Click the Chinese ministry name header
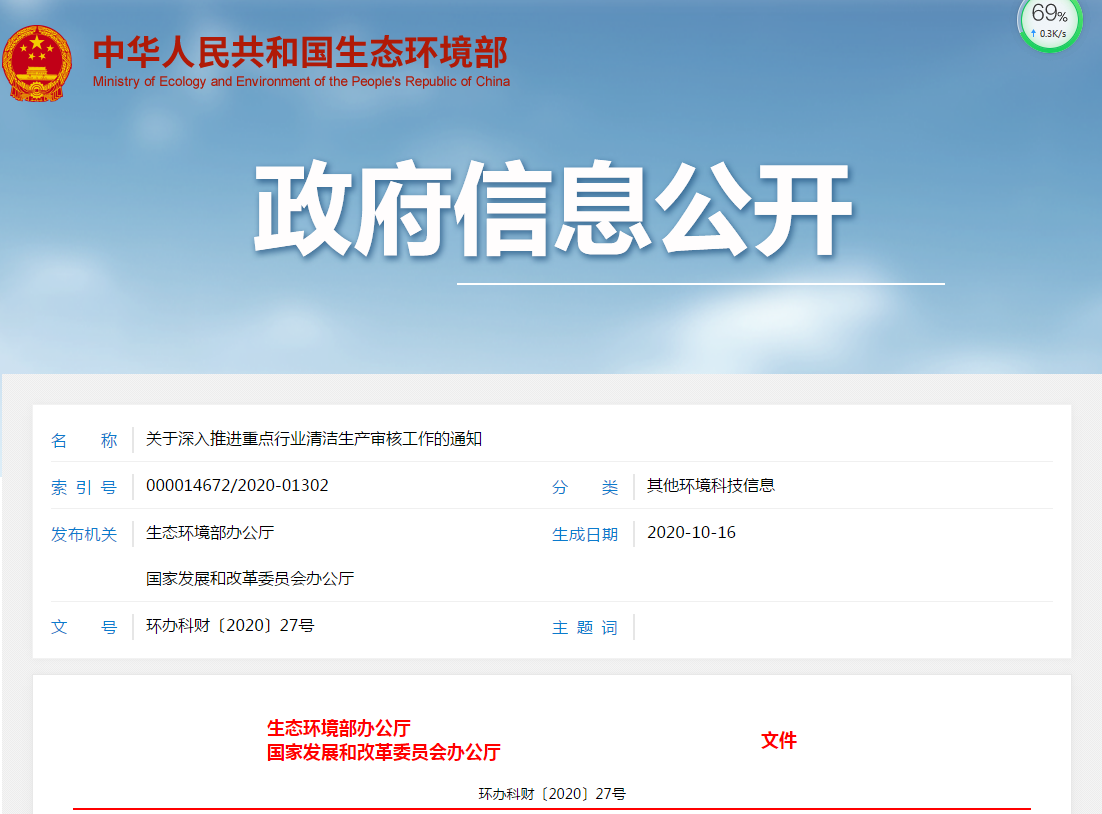Image resolution: width=1102 pixels, height=814 pixels. pyautogui.click(x=301, y=52)
